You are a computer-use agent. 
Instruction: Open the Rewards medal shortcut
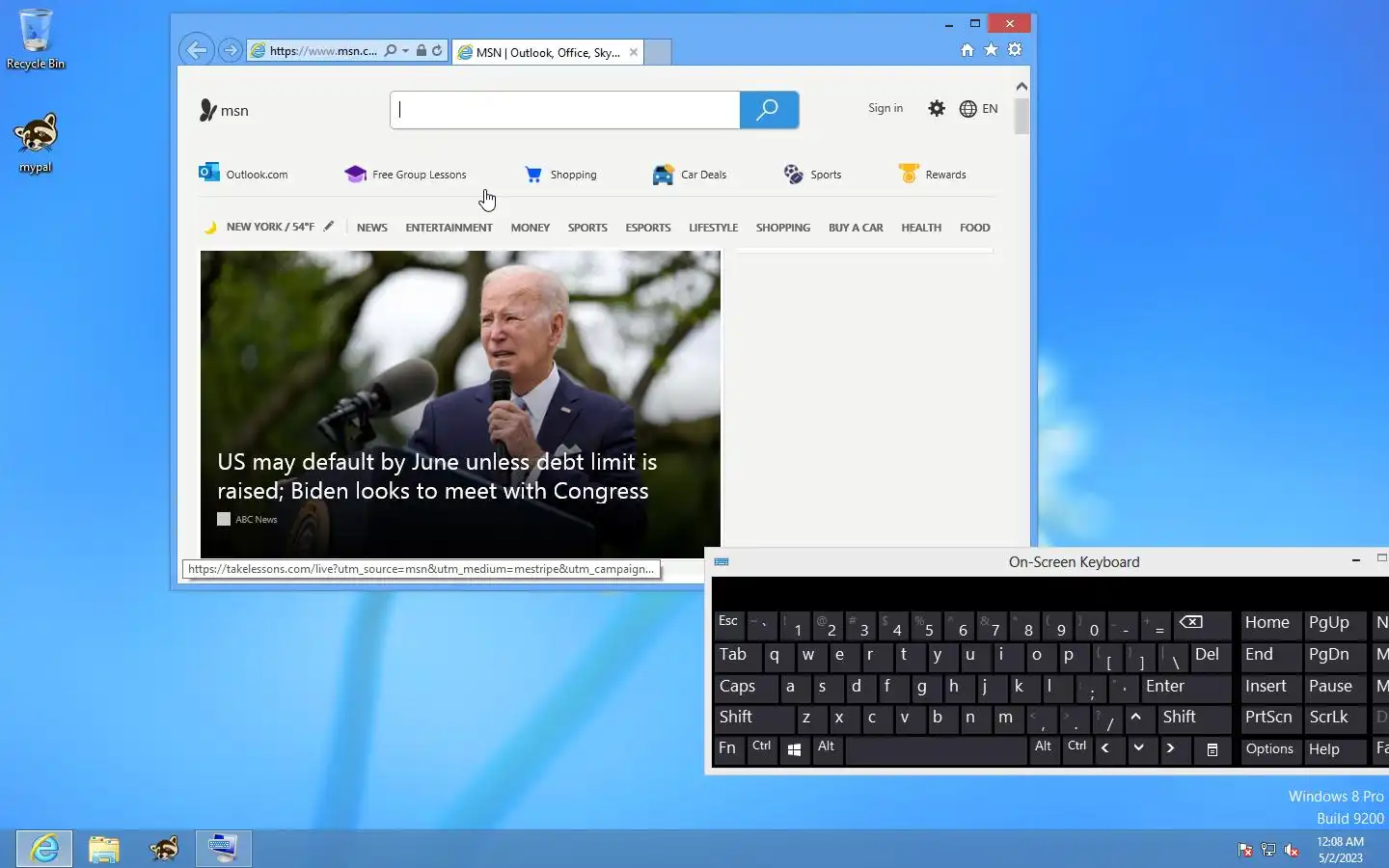pos(932,175)
